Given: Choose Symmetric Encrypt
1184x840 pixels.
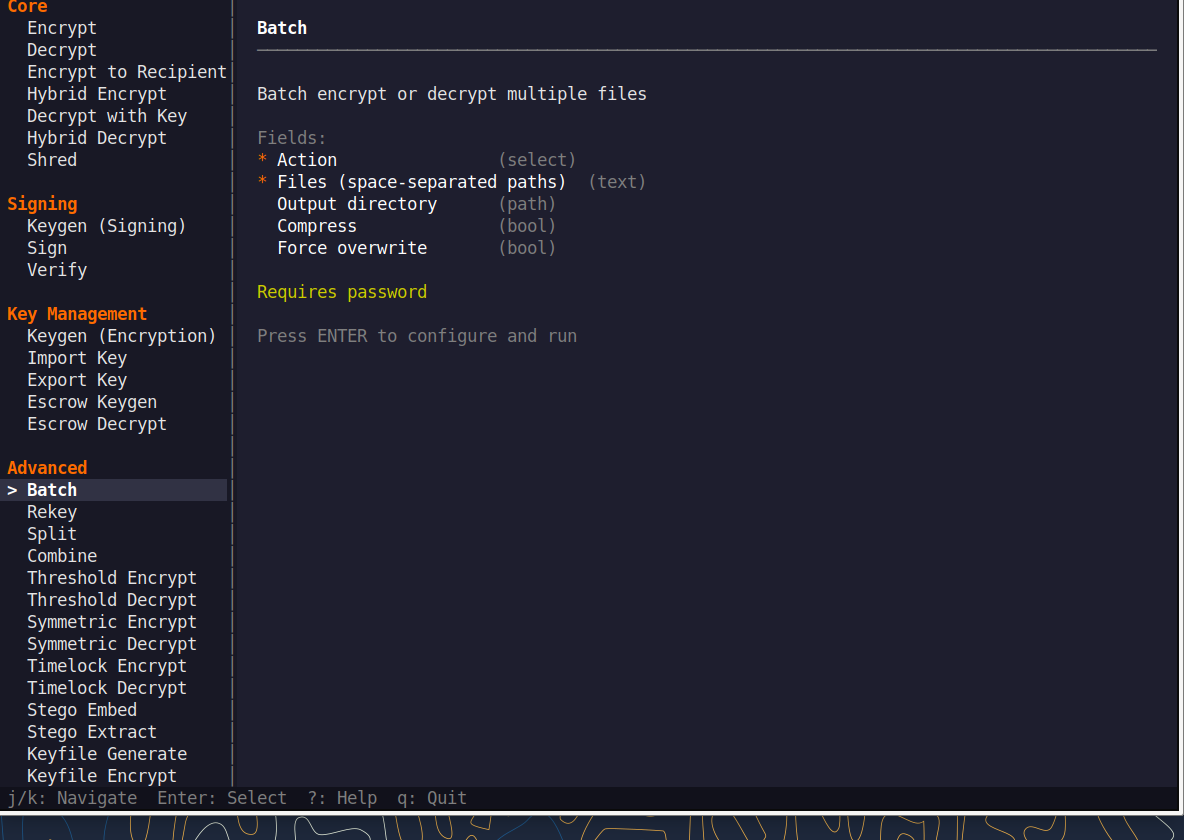Looking at the screenshot, I should (x=112, y=621).
